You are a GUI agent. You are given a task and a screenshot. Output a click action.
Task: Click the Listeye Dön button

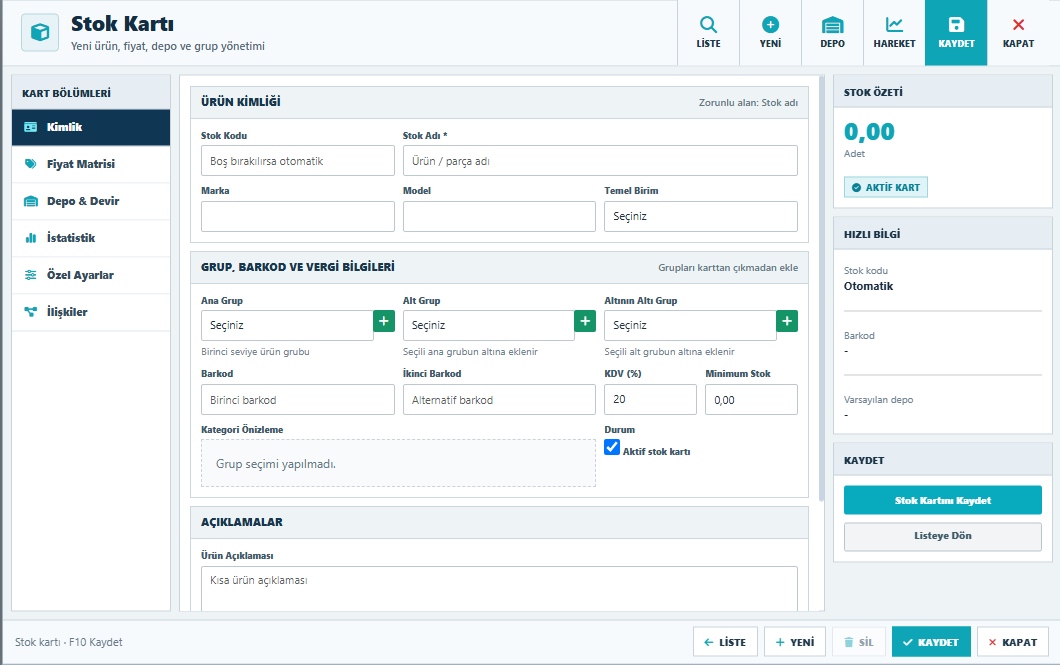[x=942, y=536]
